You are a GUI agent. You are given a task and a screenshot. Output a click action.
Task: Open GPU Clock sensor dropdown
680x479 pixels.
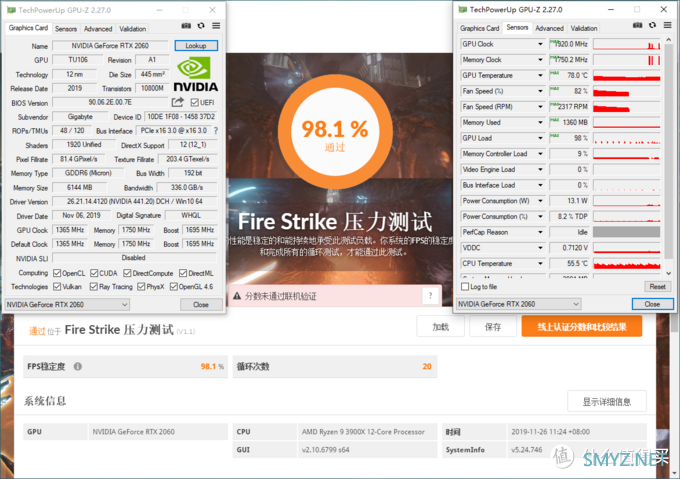pos(540,44)
